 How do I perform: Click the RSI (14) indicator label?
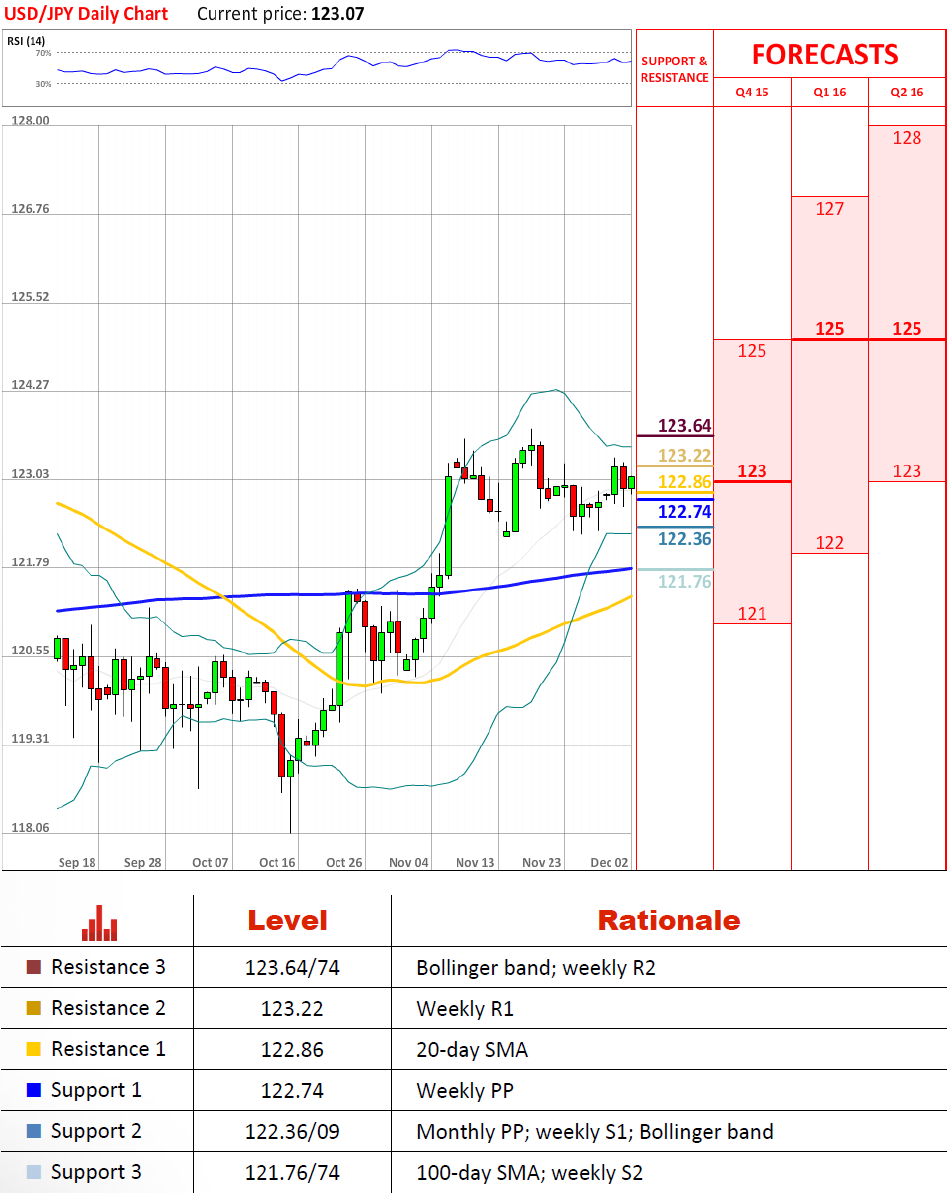click(27, 40)
